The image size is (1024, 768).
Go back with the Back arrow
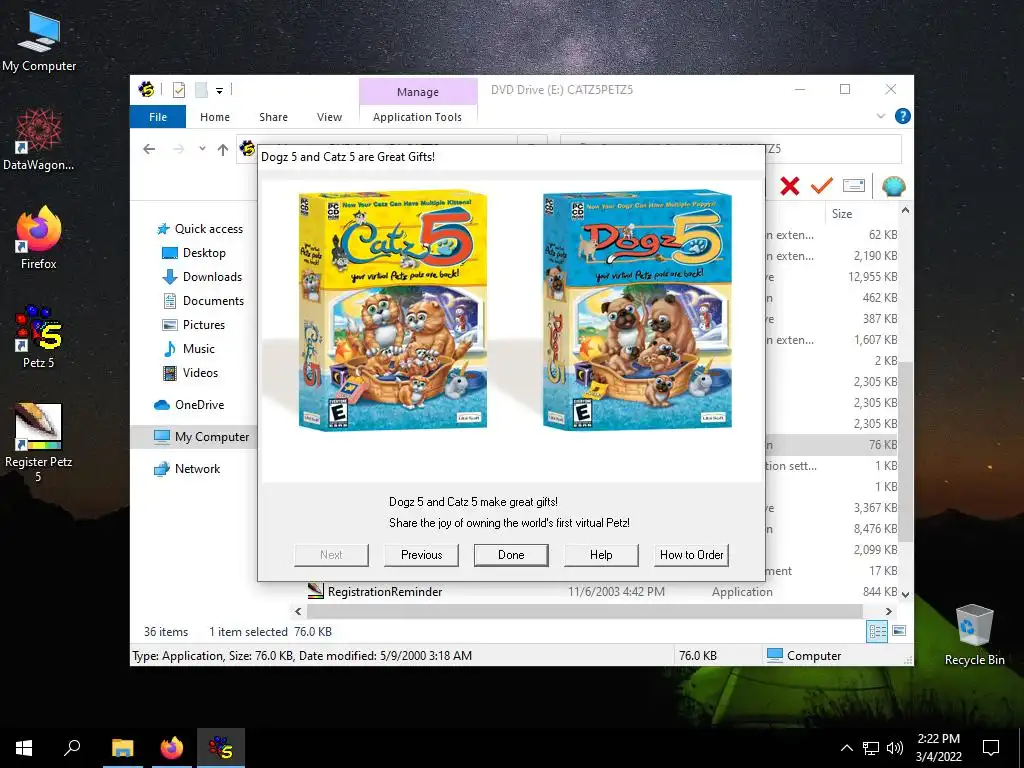tap(149, 150)
